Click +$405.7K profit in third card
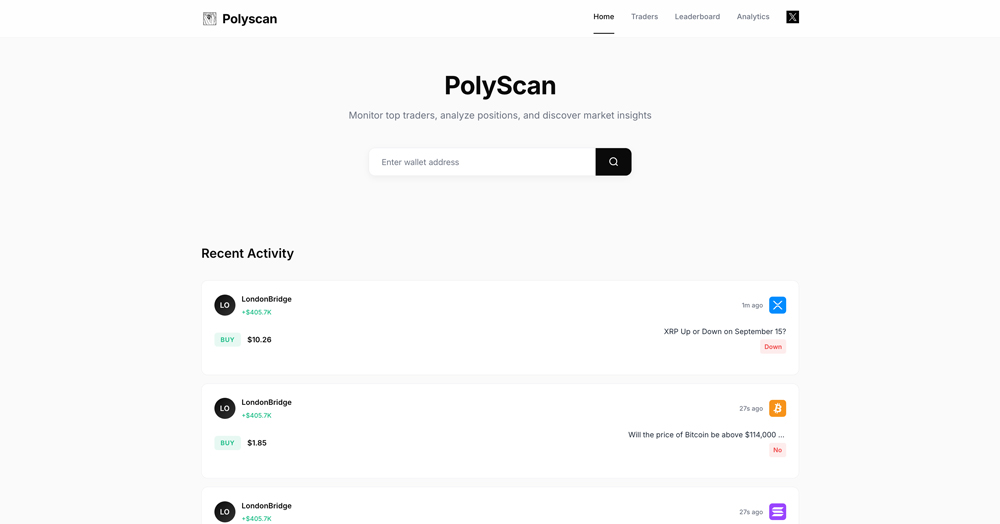This screenshot has height=524, width=1000. click(x=256, y=518)
